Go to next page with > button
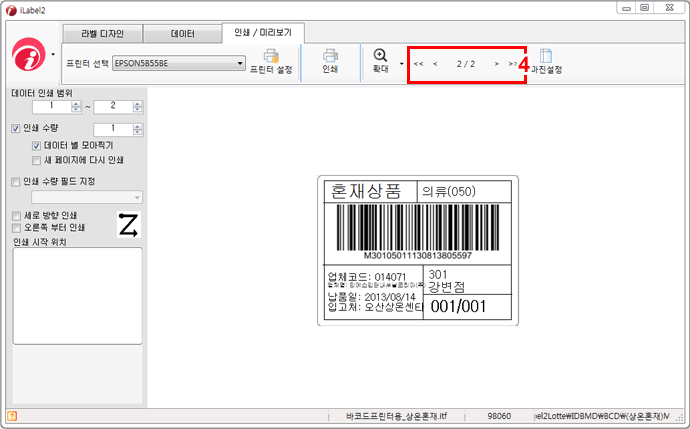690x429 pixels. click(496, 64)
